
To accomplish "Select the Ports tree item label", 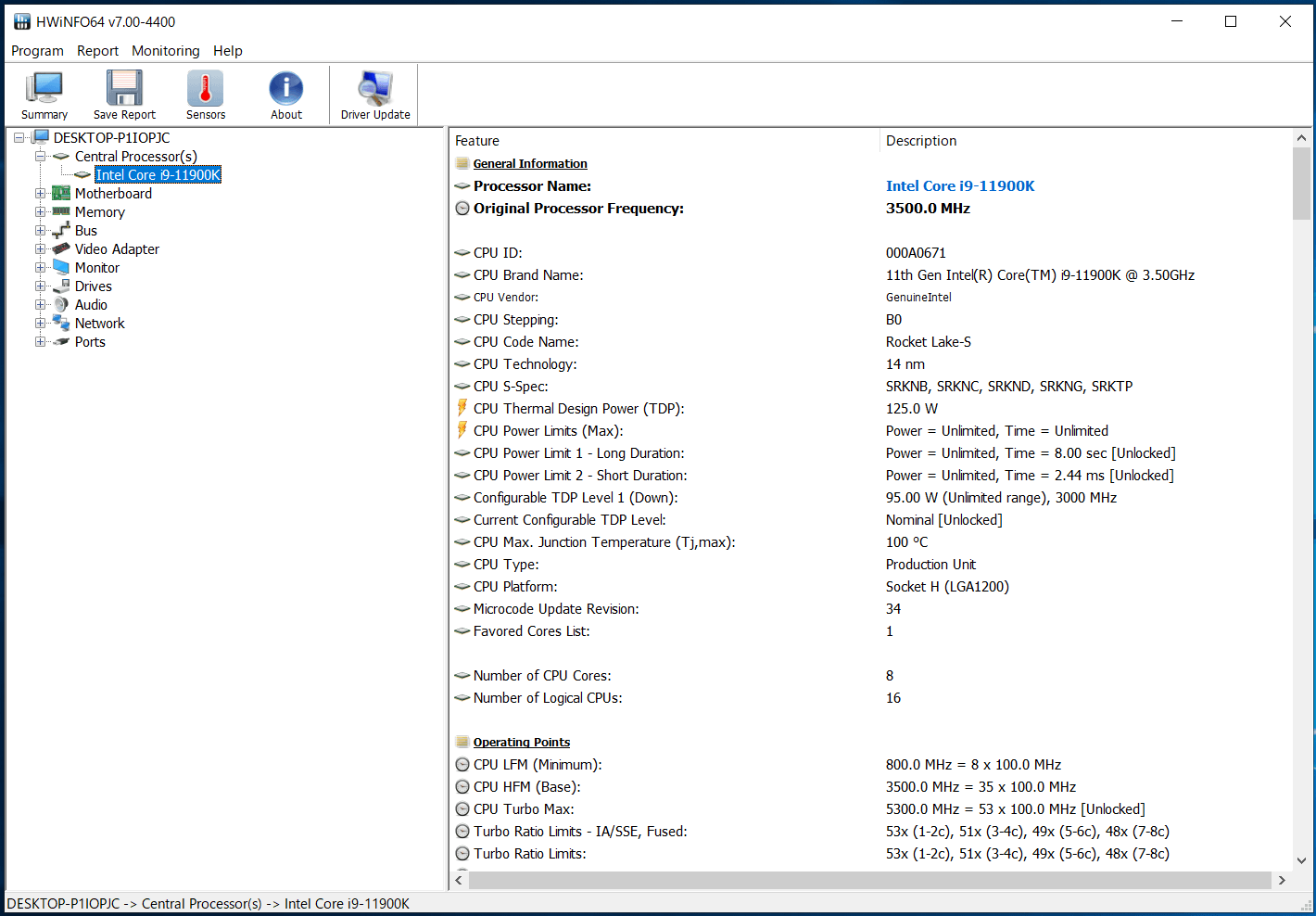I will click(x=90, y=341).
